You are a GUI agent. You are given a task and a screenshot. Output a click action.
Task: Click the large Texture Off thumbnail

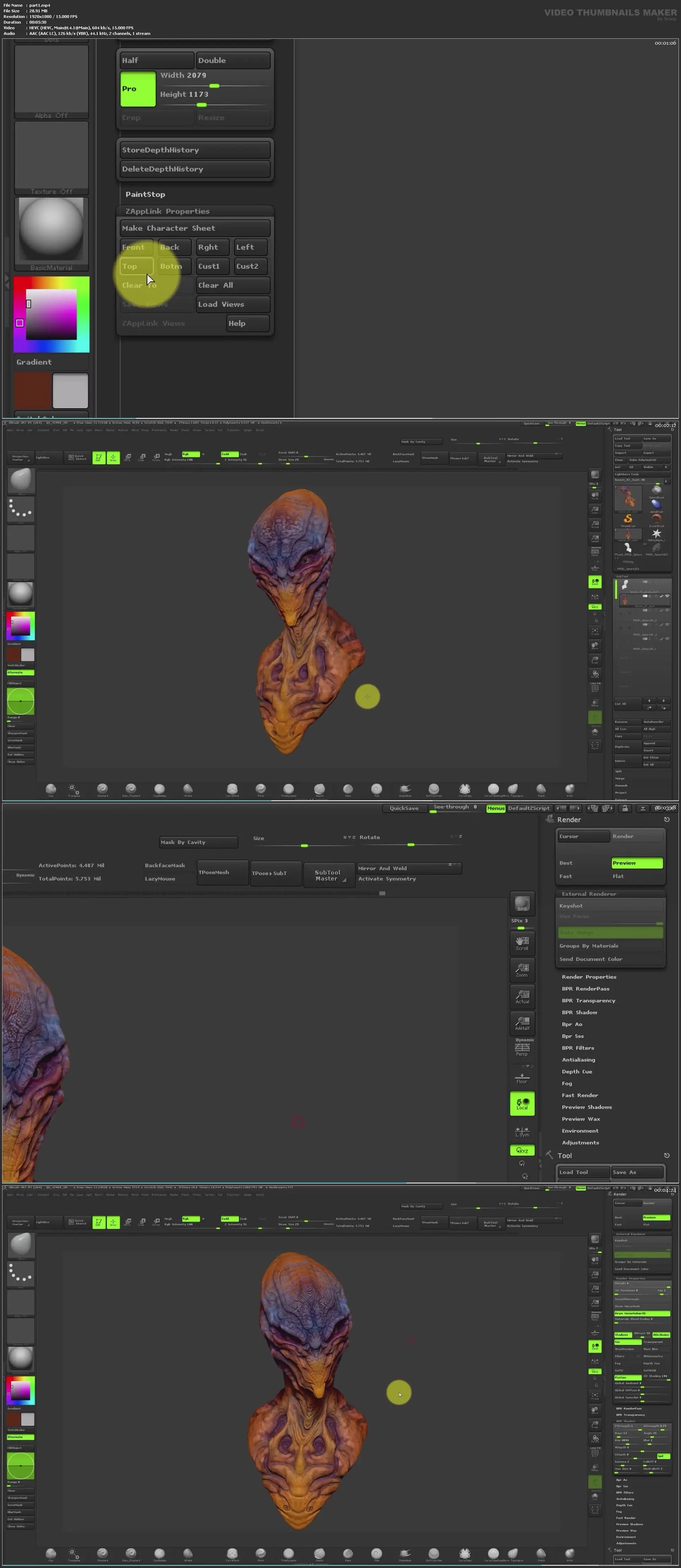tap(51, 158)
